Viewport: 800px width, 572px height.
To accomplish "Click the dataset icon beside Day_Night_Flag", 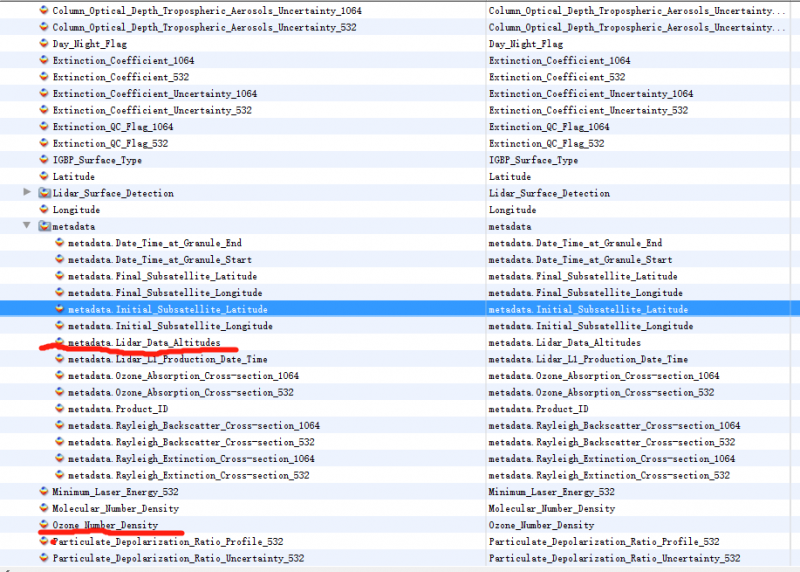I will 44,44.
